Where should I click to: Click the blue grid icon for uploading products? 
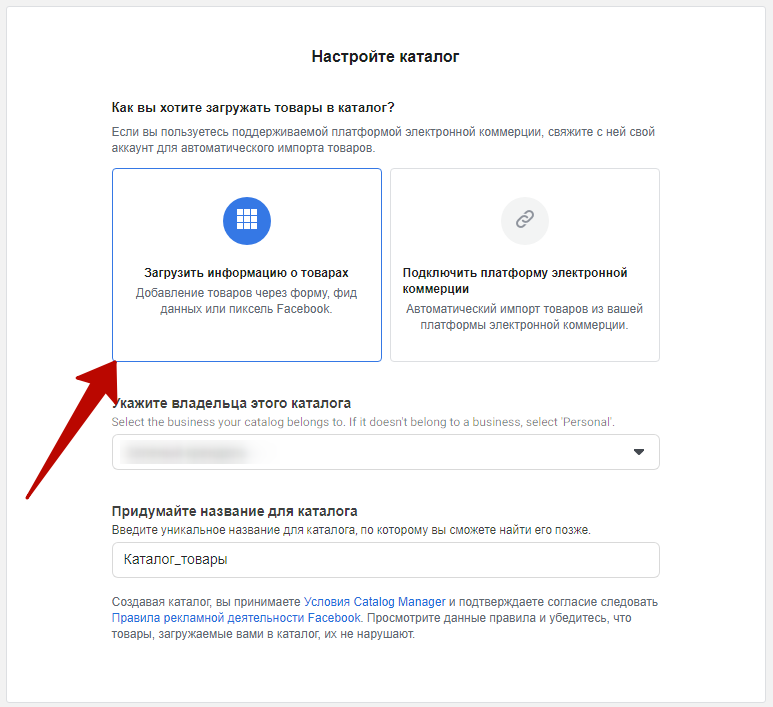(246, 220)
